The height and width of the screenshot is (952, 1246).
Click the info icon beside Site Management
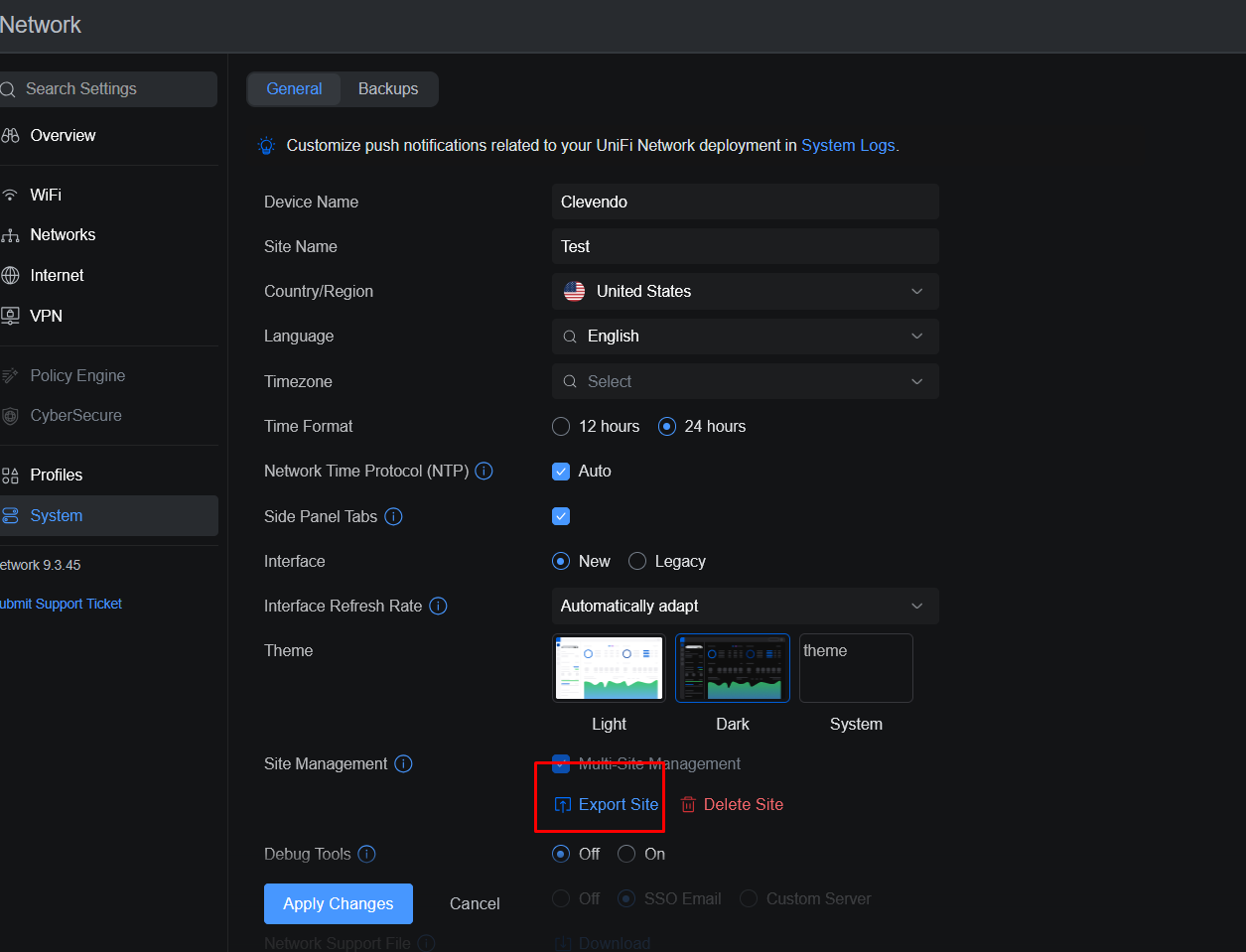(403, 763)
